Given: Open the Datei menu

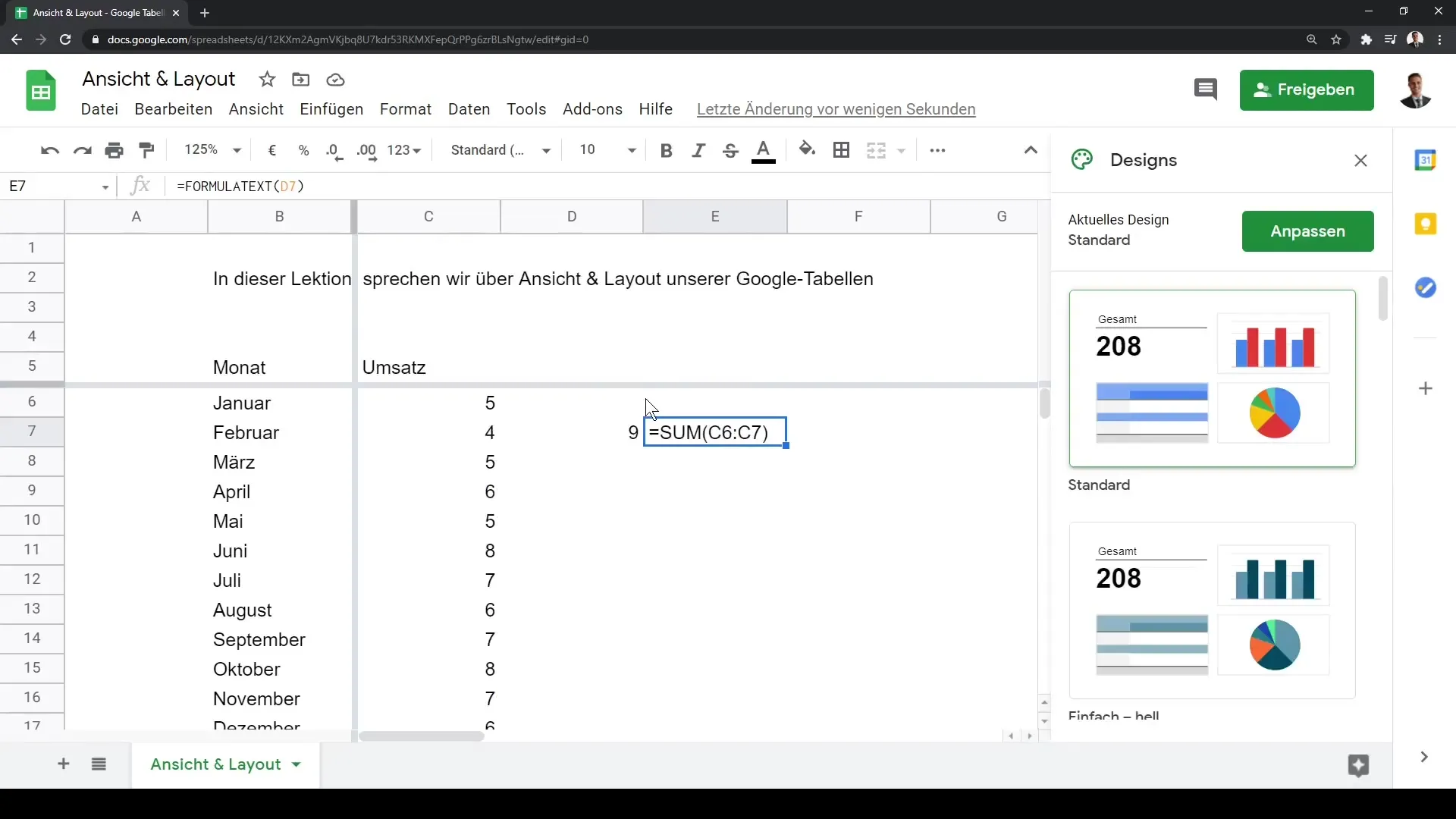Looking at the screenshot, I should 99,109.
